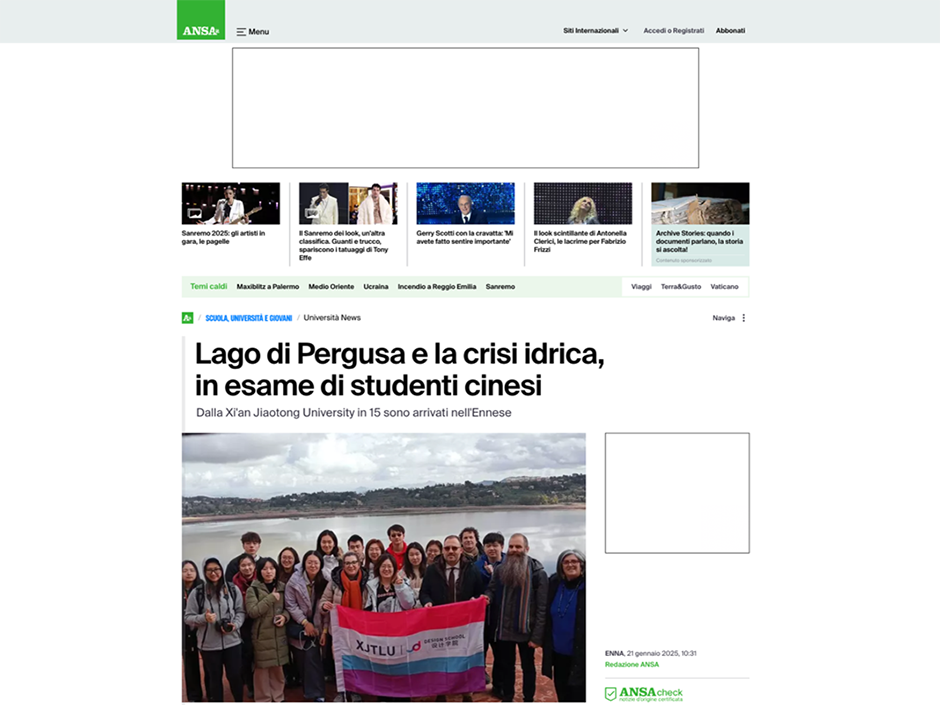940x705 pixels.
Task: Open the Vaticano section link
Action: click(724, 287)
